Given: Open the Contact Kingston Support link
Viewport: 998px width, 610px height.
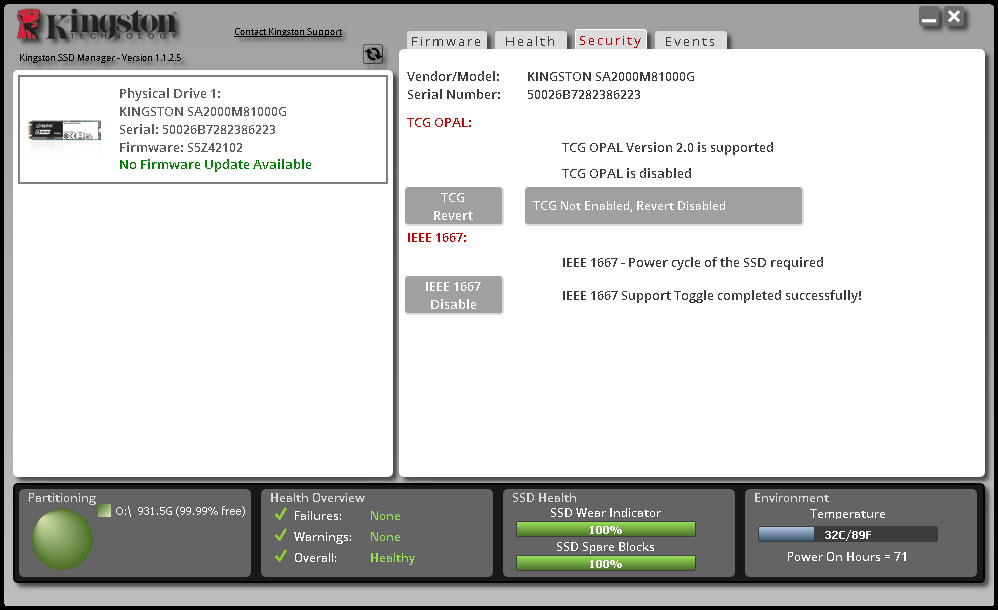Looking at the screenshot, I should pyautogui.click(x=288, y=32).
